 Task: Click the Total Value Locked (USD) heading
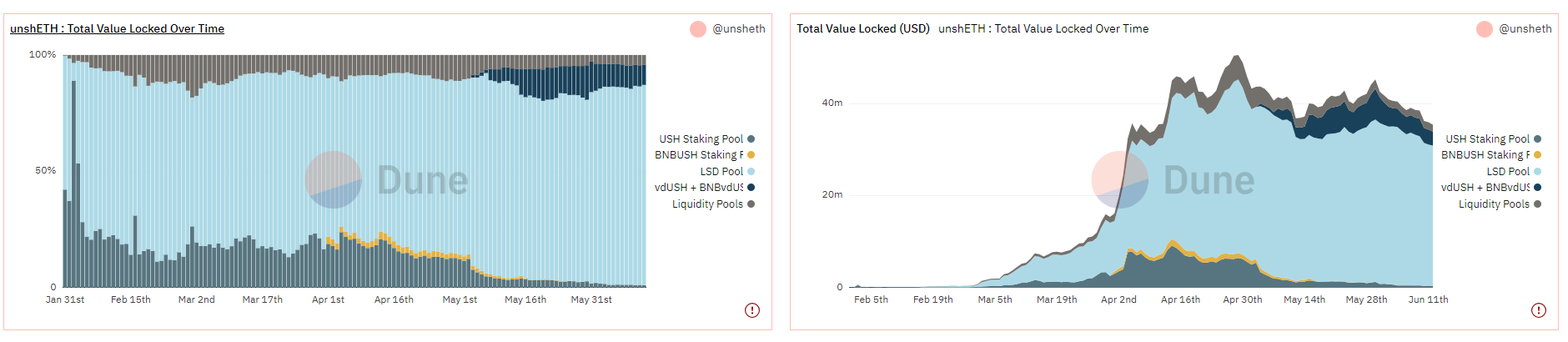pyautogui.click(x=862, y=29)
